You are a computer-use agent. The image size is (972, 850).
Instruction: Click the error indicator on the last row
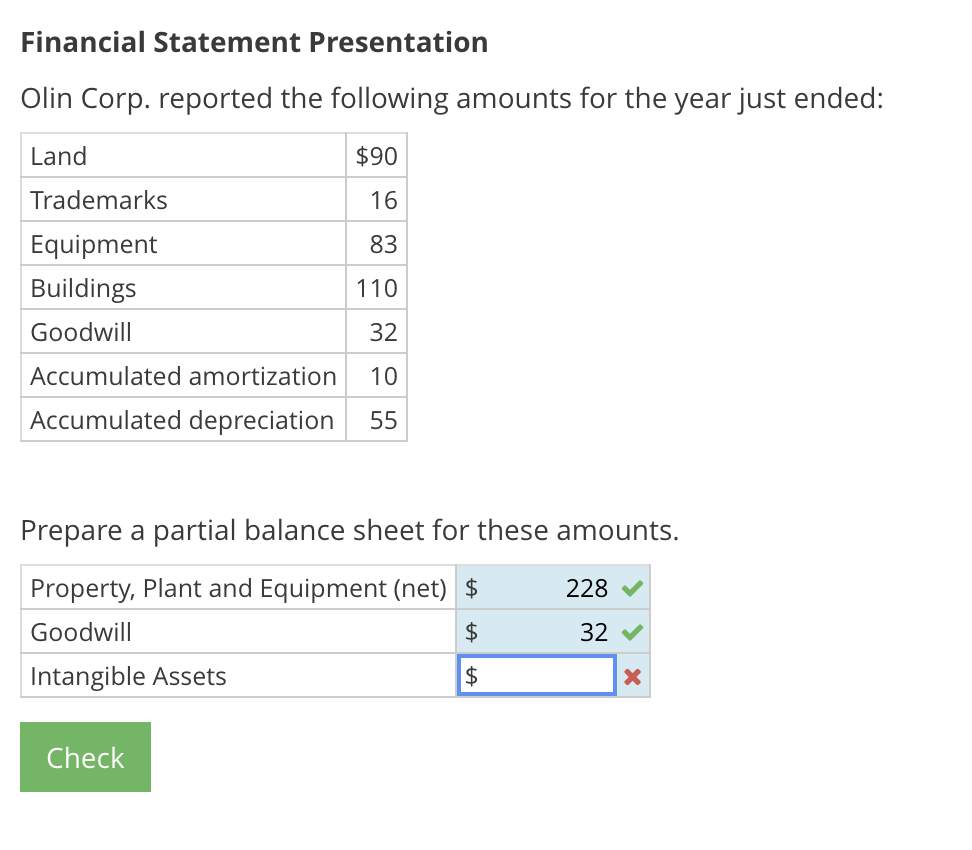[x=634, y=675]
